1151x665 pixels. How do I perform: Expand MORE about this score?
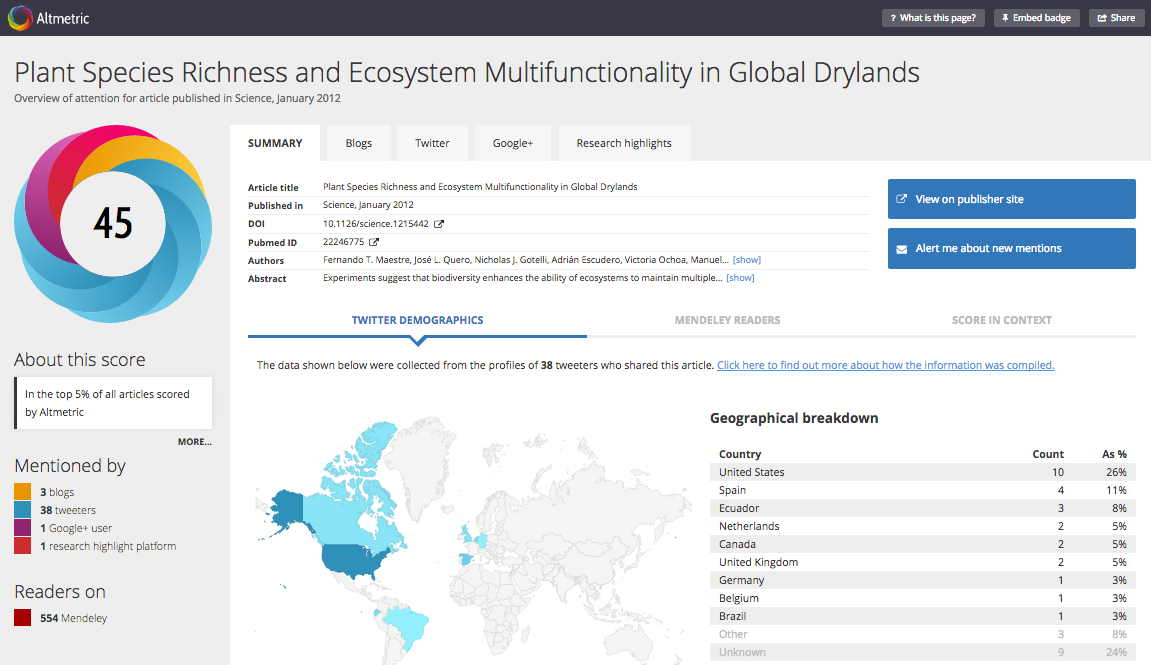click(194, 441)
